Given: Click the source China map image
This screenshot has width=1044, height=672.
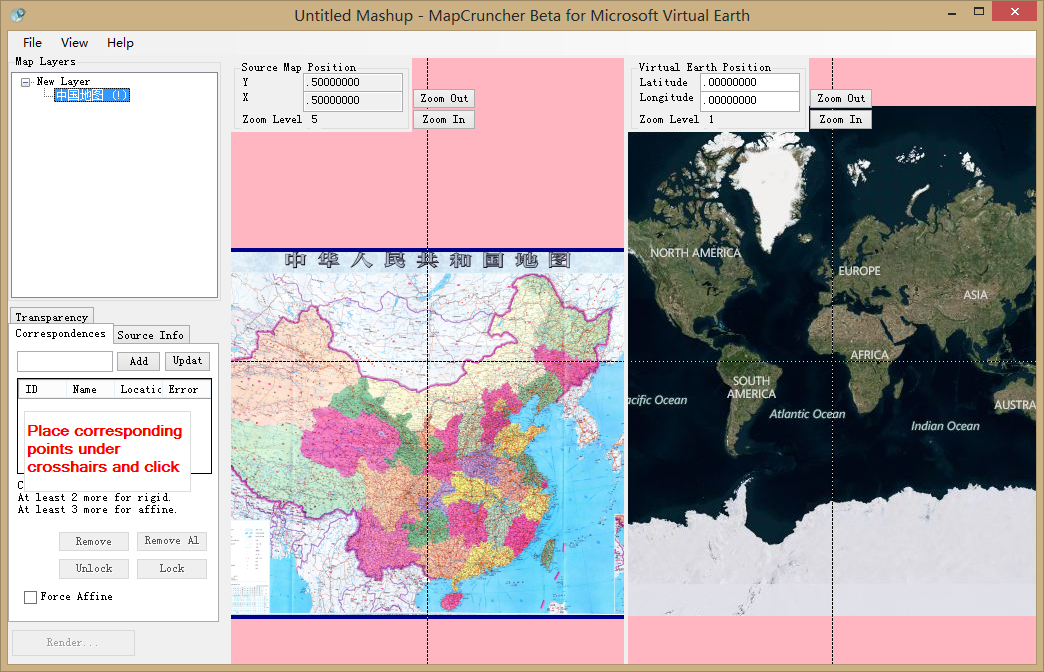Looking at the screenshot, I should point(427,433).
